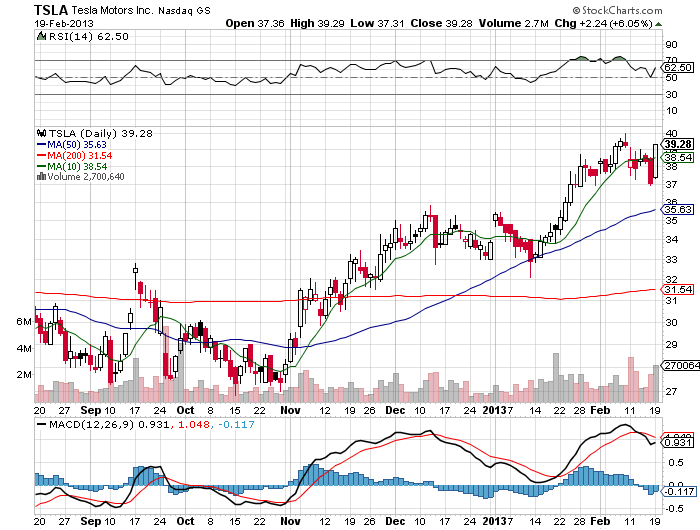Image resolution: width=700 pixels, height=530 pixels.
Task: Click the MACD(12,26,9) indicator label
Action: coord(92,424)
